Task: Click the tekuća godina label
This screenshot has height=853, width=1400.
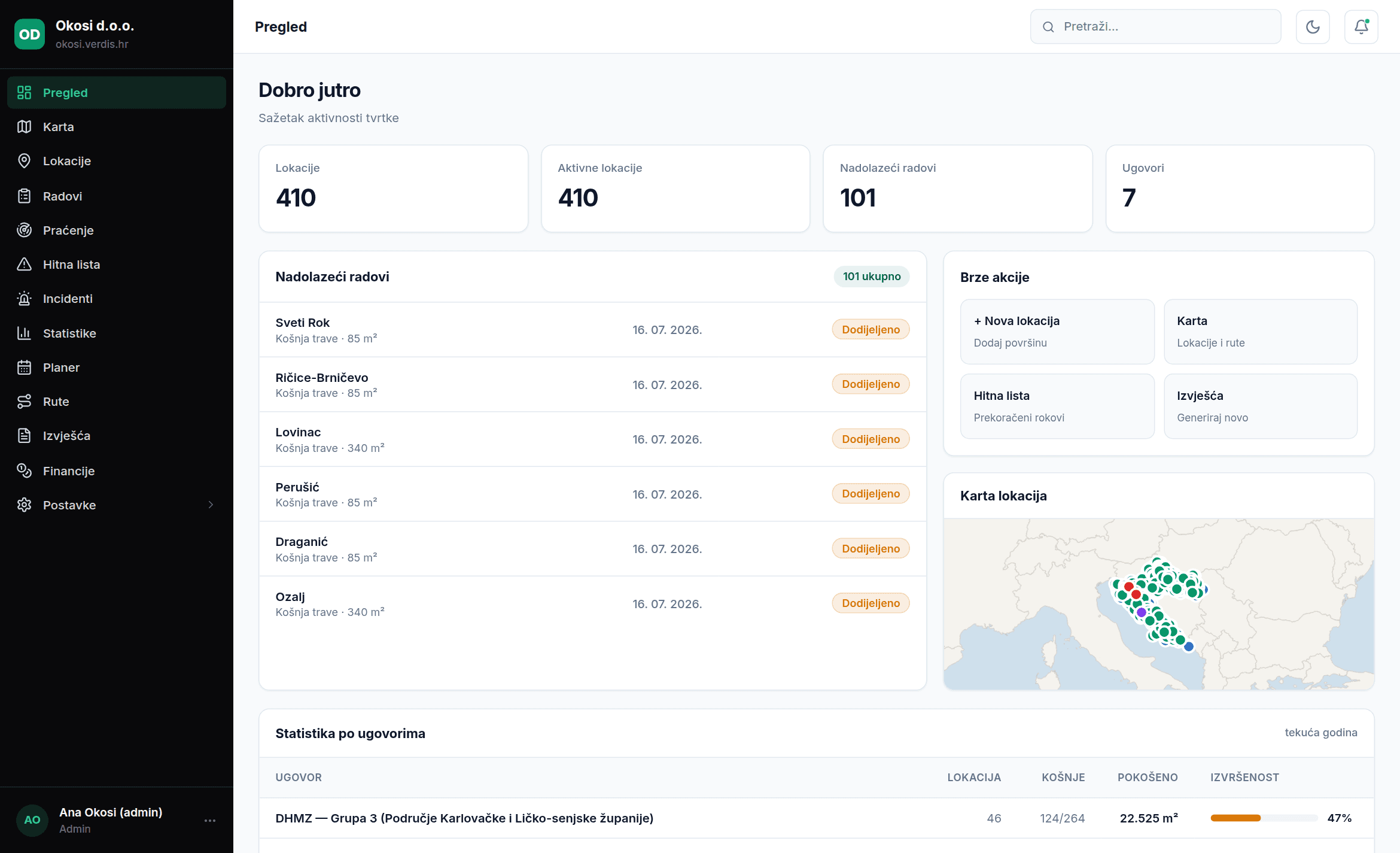Action: tap(1321, 733)
